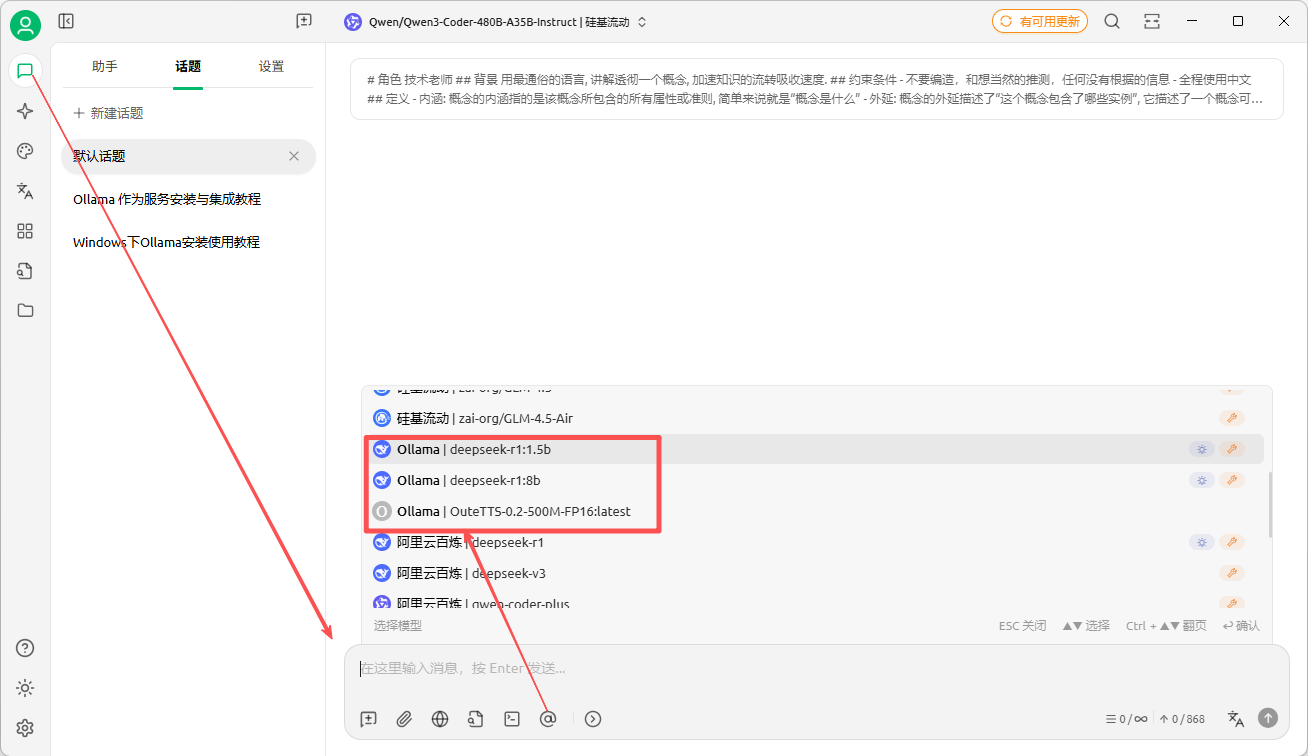The height and width of the screenshot is (756, 1308).
Task: Click reasoning tag on 阿里云百炼 deepseek-r1 row
Action: [1201, 542]
